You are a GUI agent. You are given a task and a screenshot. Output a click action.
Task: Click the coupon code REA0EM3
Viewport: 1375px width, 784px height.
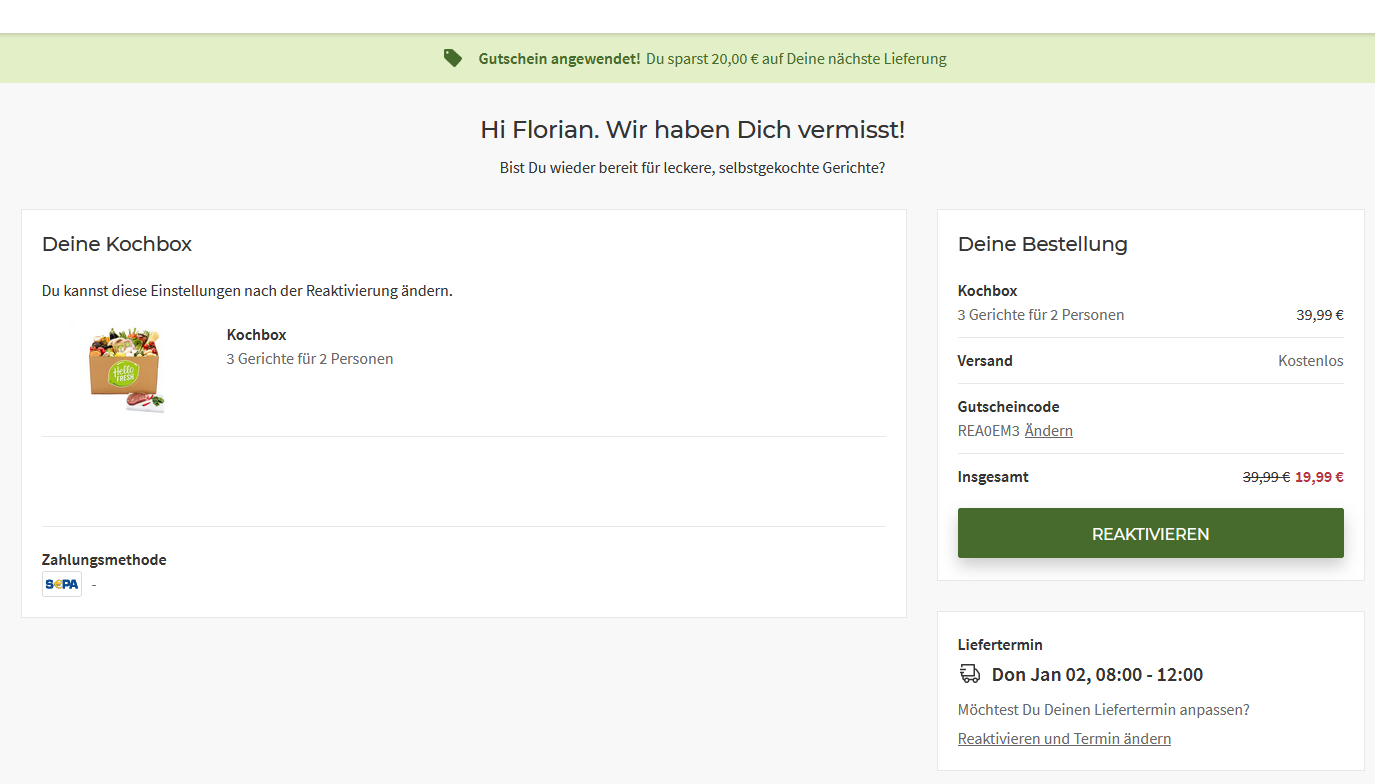[x=988, y=431]
